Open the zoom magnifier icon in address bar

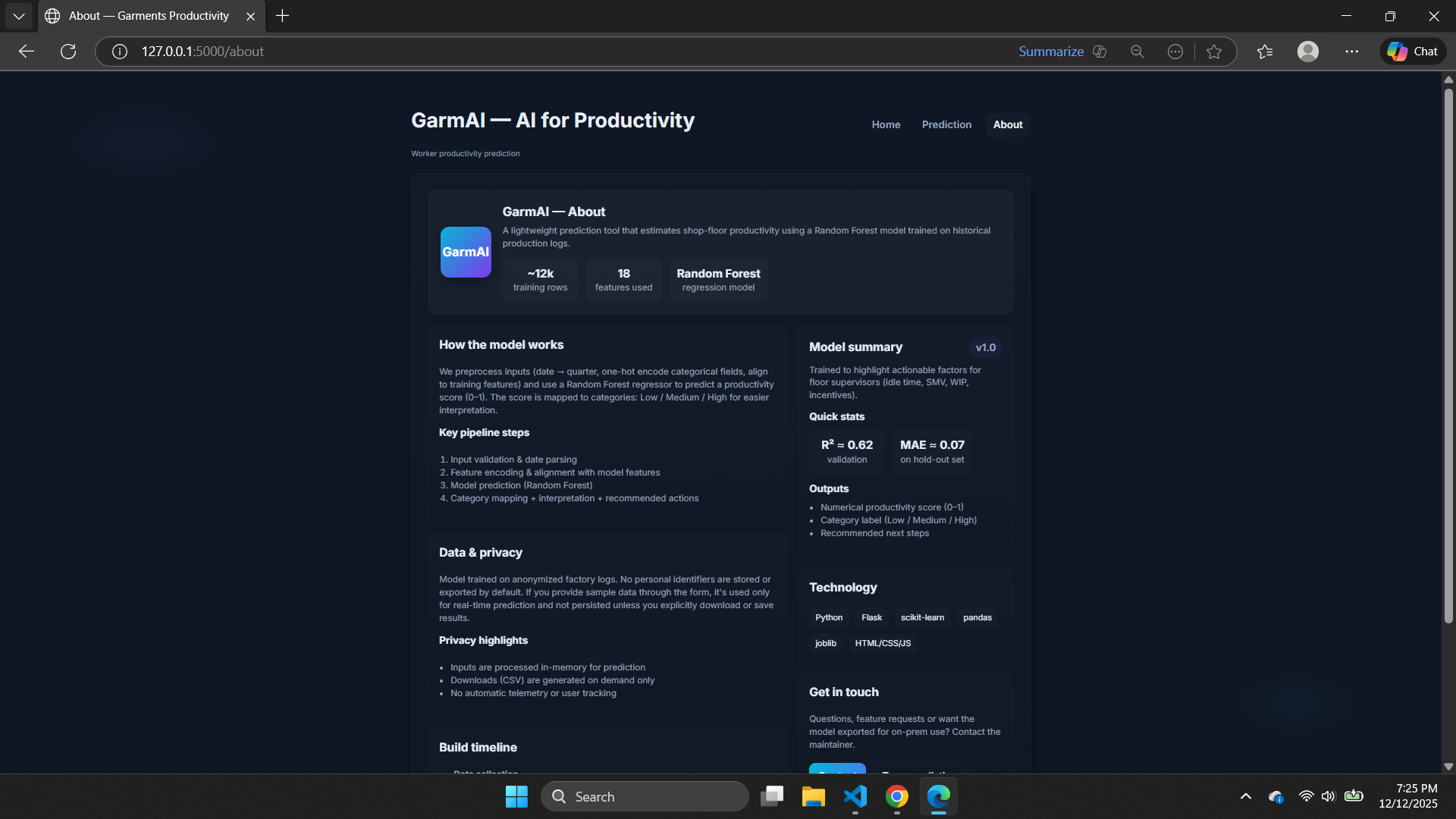coord(1137,52)
